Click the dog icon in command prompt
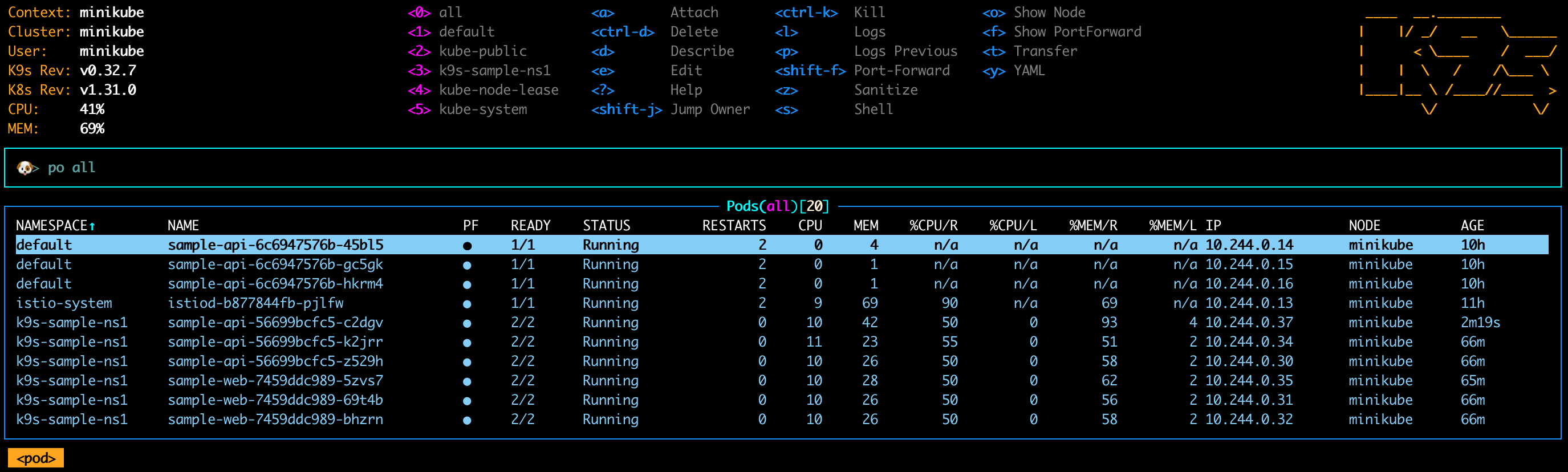 [25, 168]
